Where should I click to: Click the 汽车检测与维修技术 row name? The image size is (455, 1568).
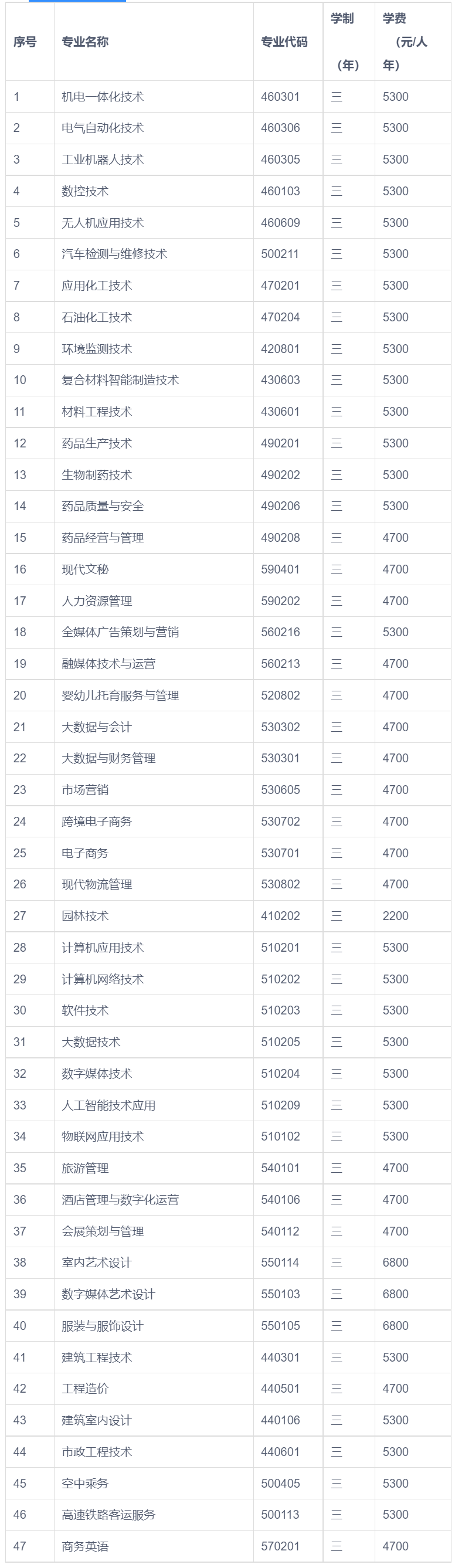(x=114, y=254)
